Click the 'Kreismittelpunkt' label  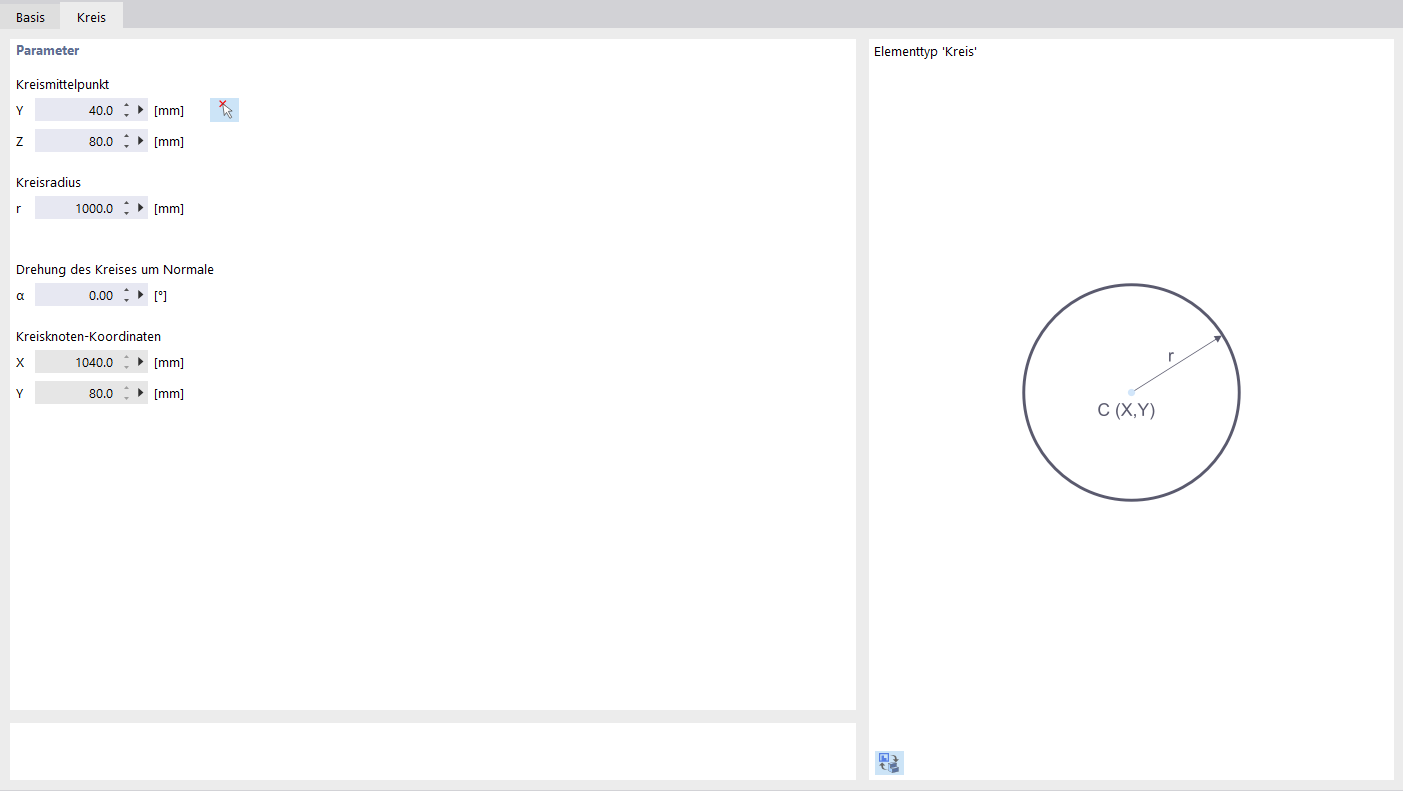(x=62, y=84)
